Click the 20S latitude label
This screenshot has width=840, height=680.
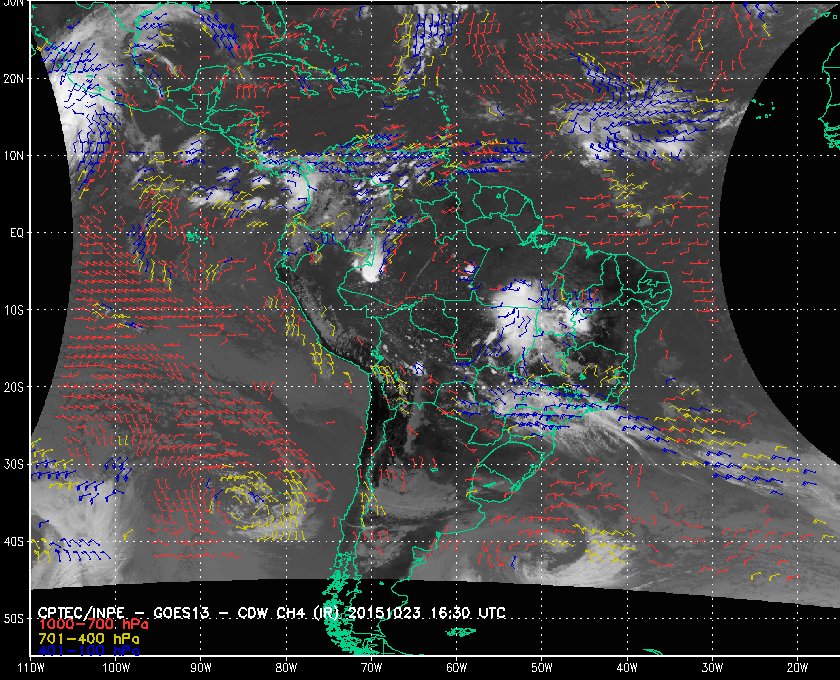(13, 387)
